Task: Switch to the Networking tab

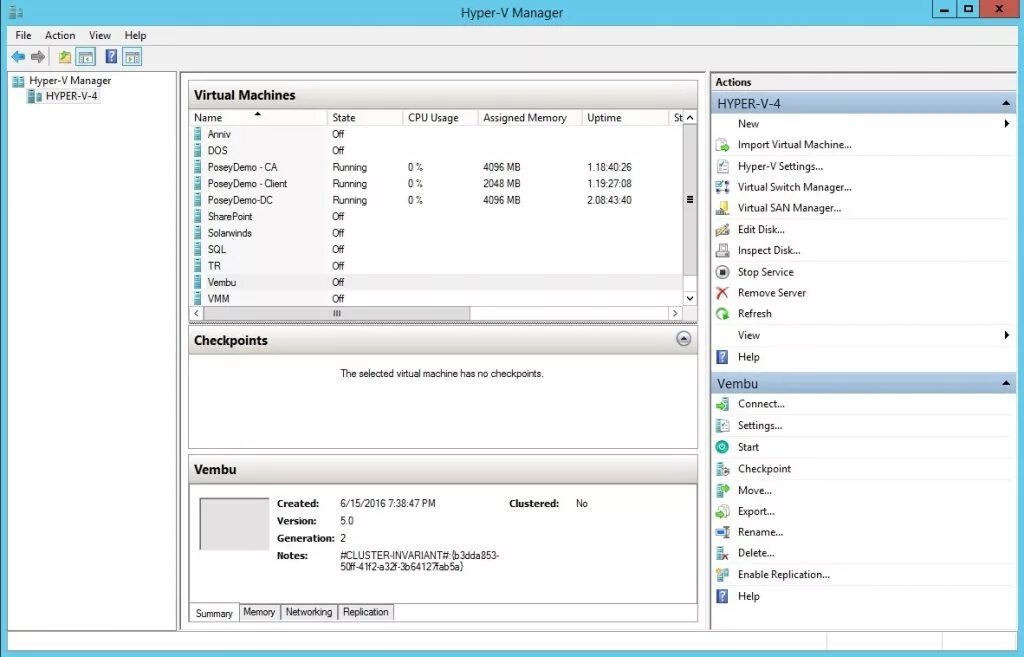Action: 309,612
